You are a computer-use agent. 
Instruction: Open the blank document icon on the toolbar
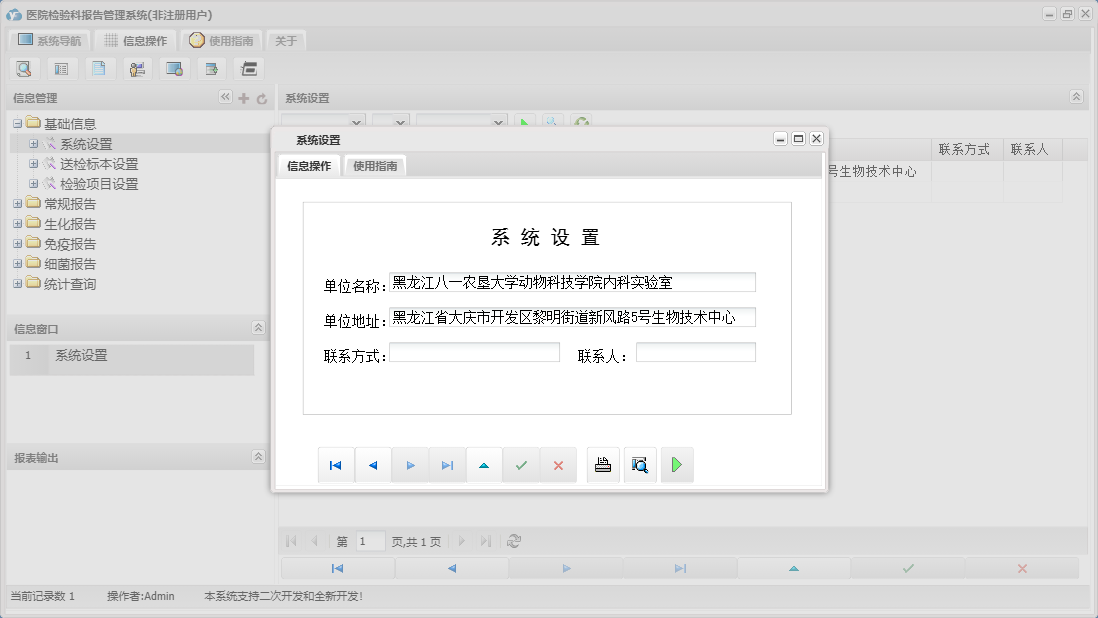(100, 68)
